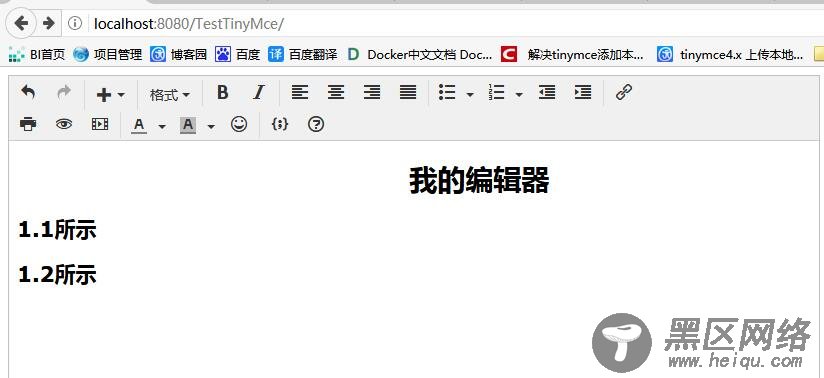This screenshot has height=378, width=824.
Task: Click the redo toolbar button
Action: point(64,93)
